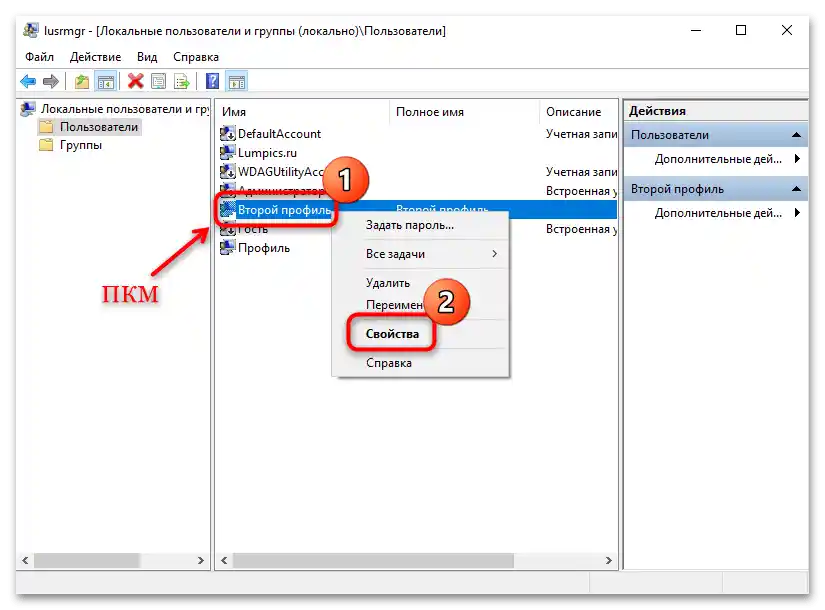Click Дополнительные действия under Пользователи heading

click(718, 158)
